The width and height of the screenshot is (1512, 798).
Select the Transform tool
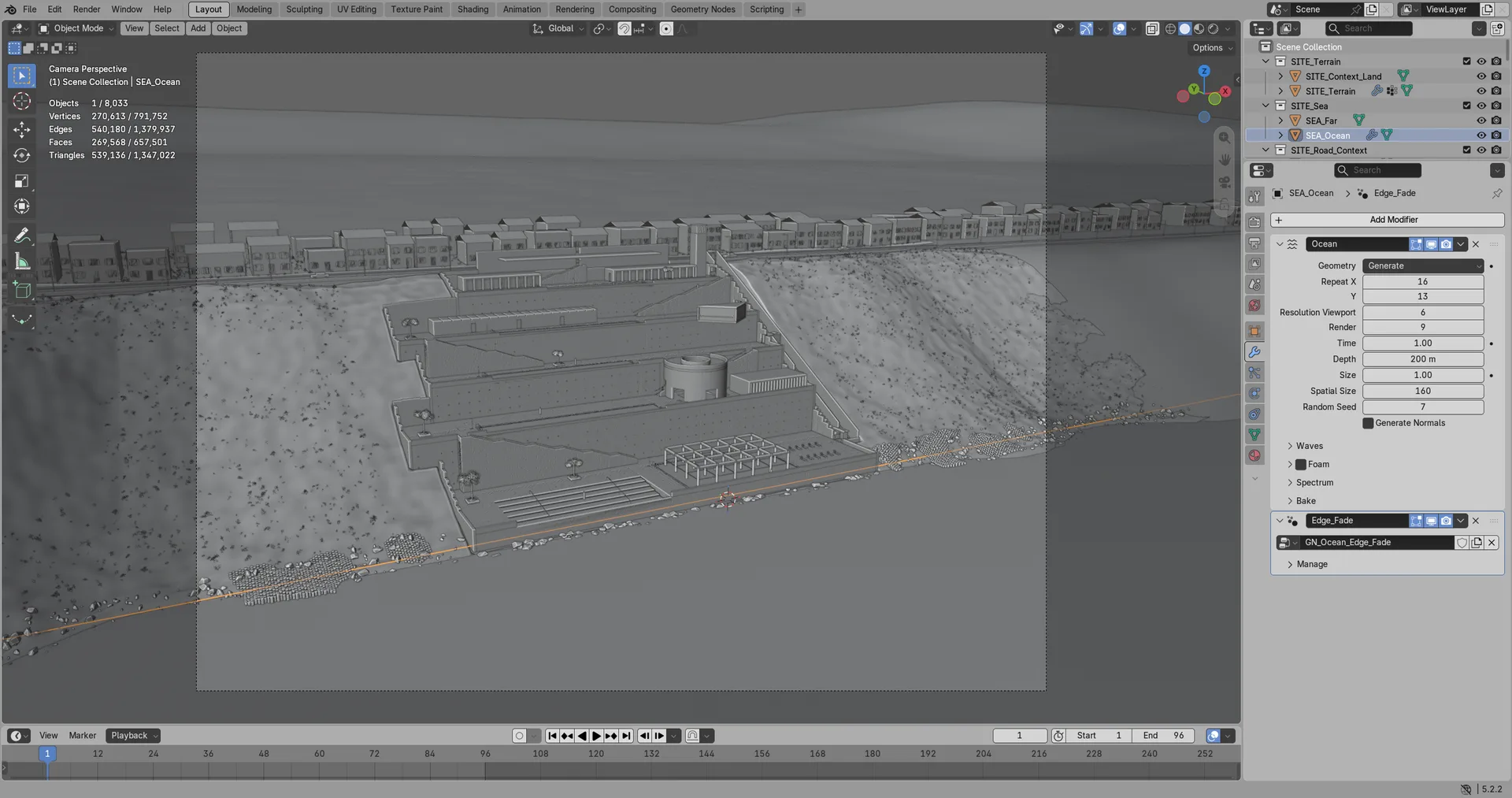[22, 206]
